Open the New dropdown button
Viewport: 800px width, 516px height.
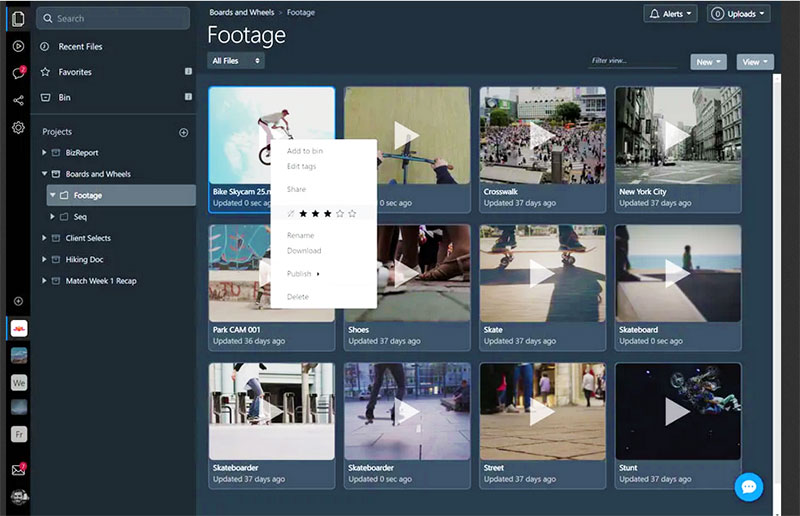[x=708, y=62]
